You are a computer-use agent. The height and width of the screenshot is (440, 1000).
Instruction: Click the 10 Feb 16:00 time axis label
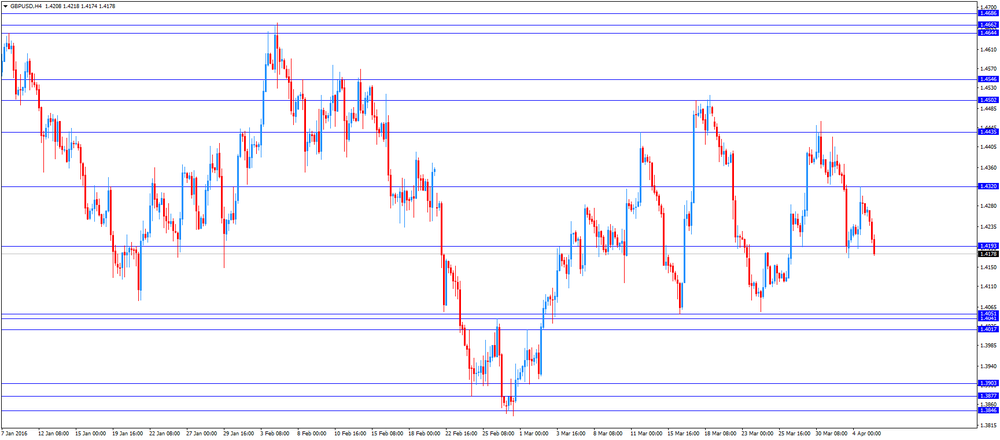pyautogui.click(x=349, y=434)
